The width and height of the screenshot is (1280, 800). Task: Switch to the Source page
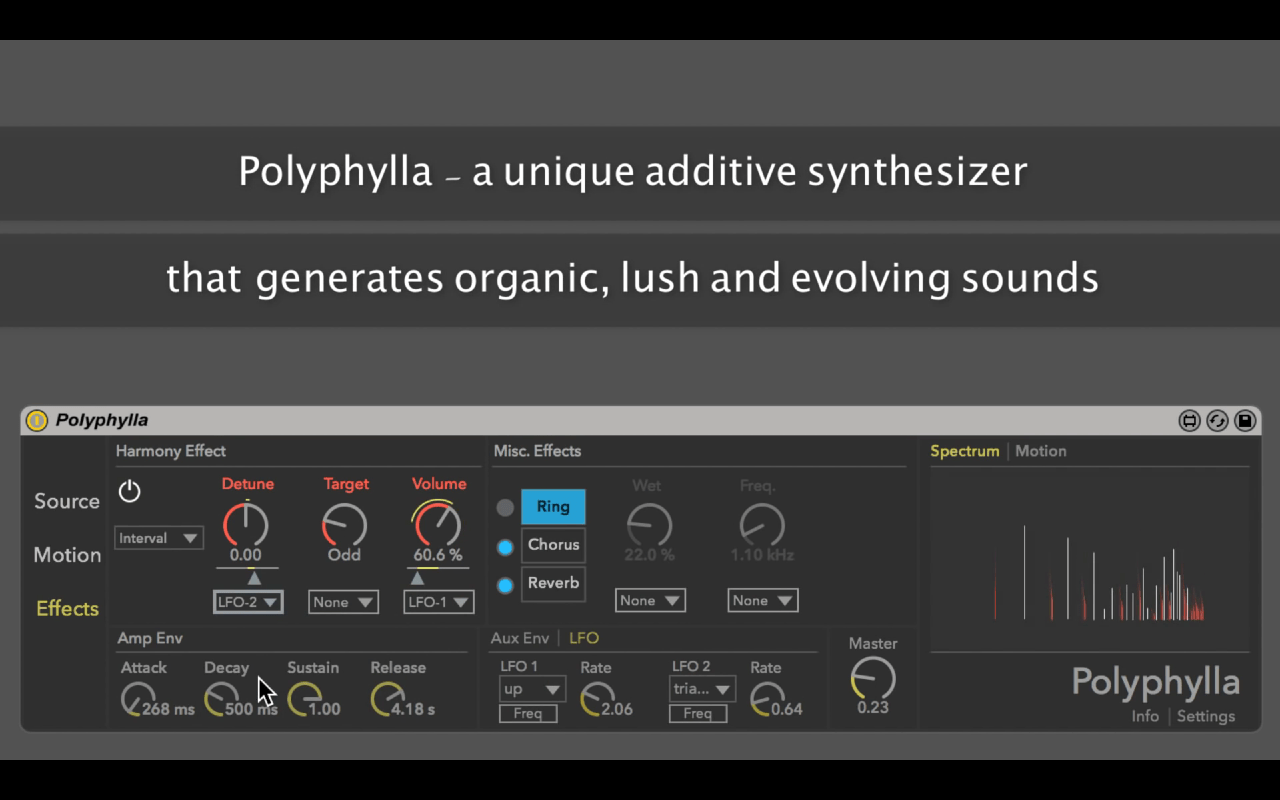click(x=67, y=501)
